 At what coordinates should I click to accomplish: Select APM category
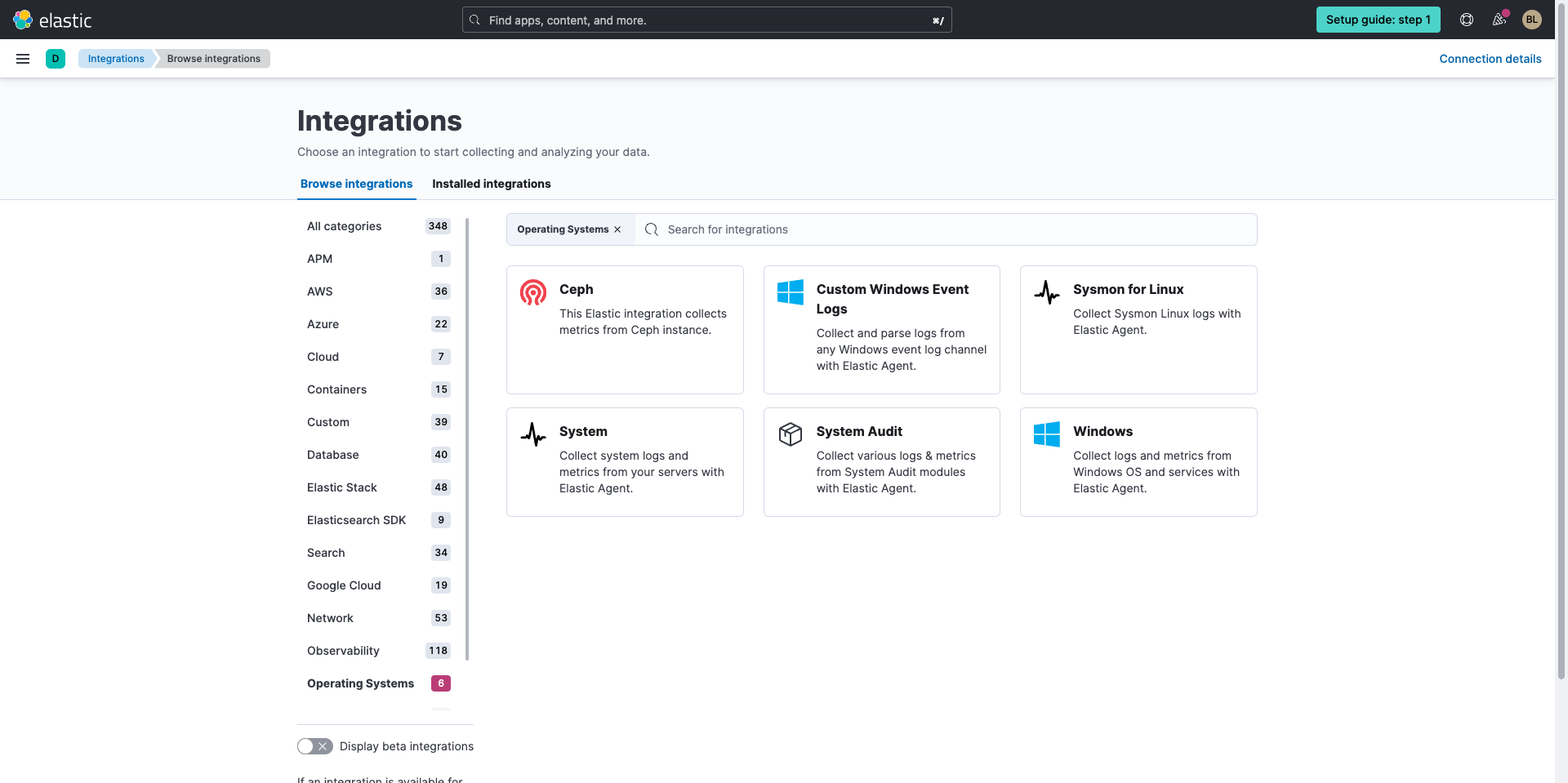(379, 259)
